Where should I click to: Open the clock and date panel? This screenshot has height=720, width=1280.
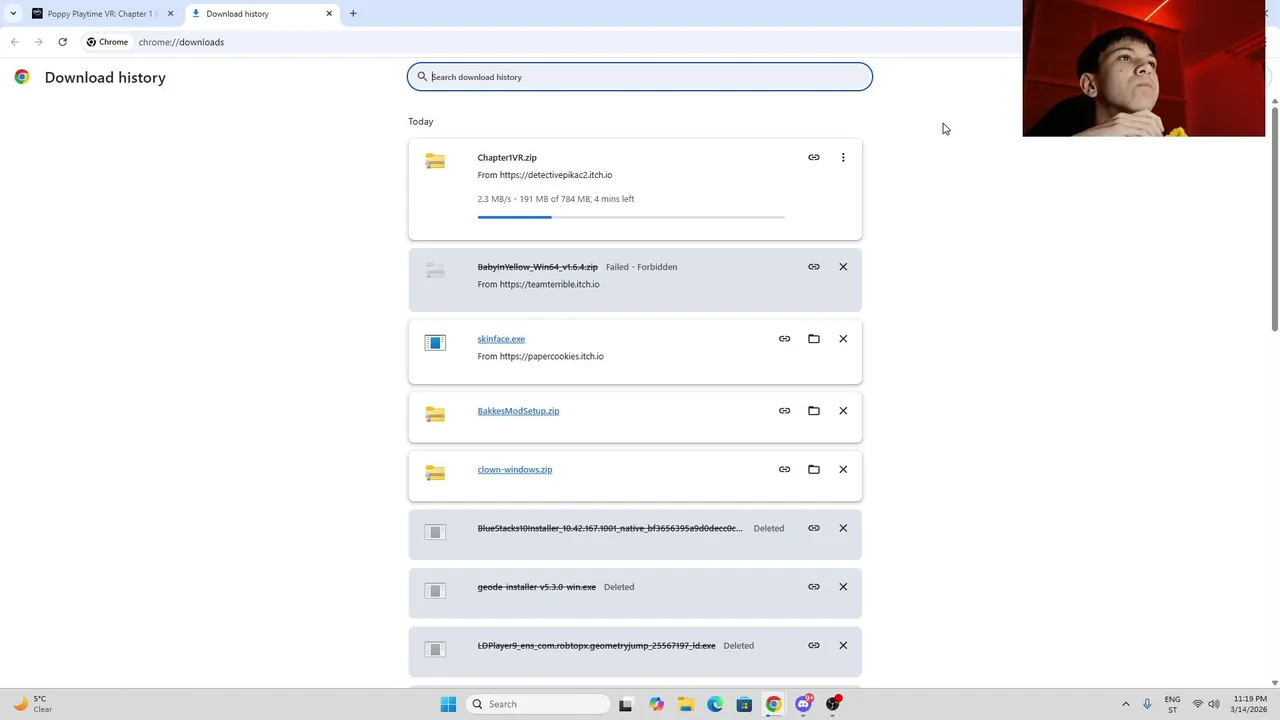[1250, 704]
